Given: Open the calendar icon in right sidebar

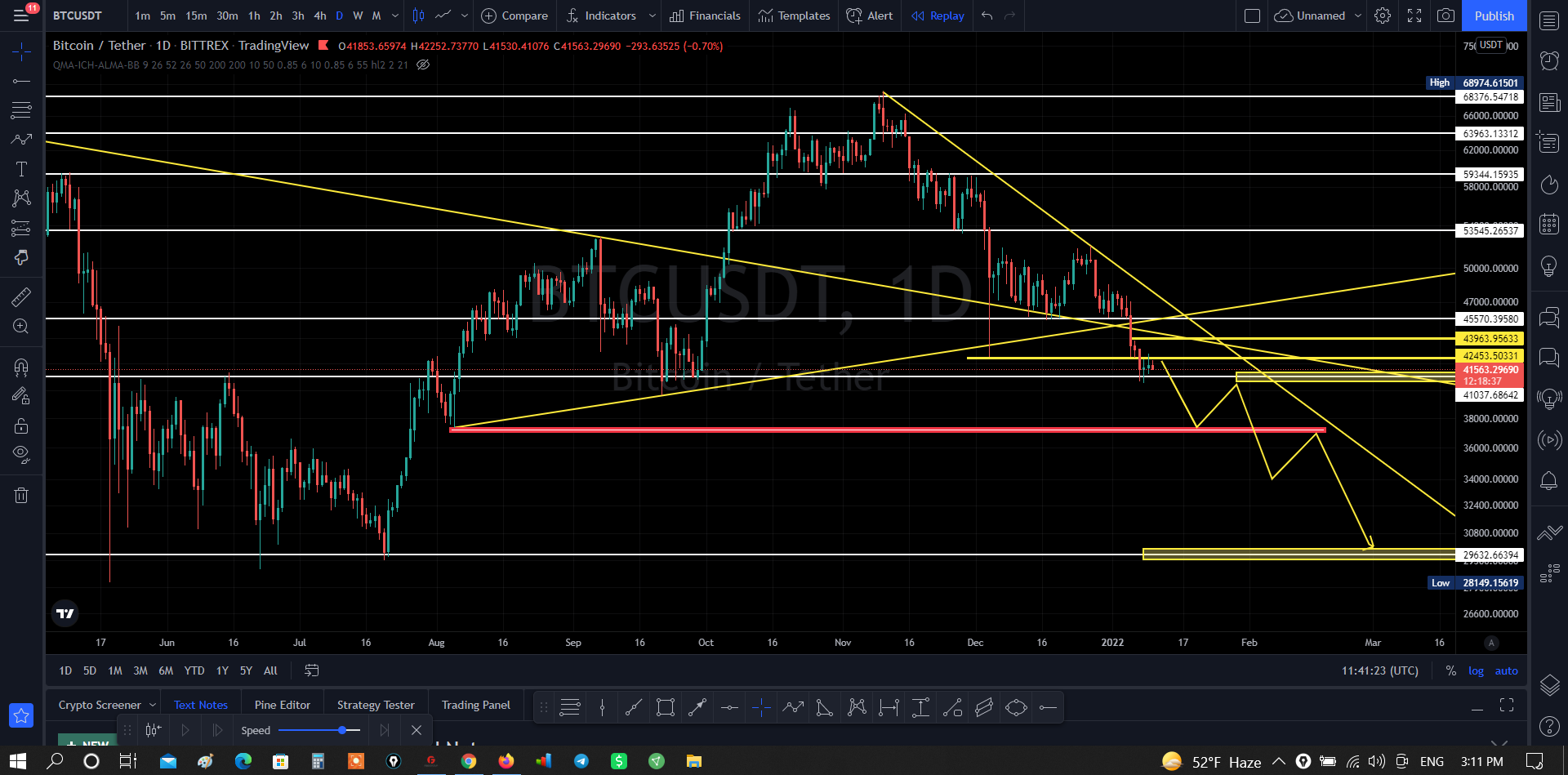Looking at the screenshot, I should point(1549,224).
